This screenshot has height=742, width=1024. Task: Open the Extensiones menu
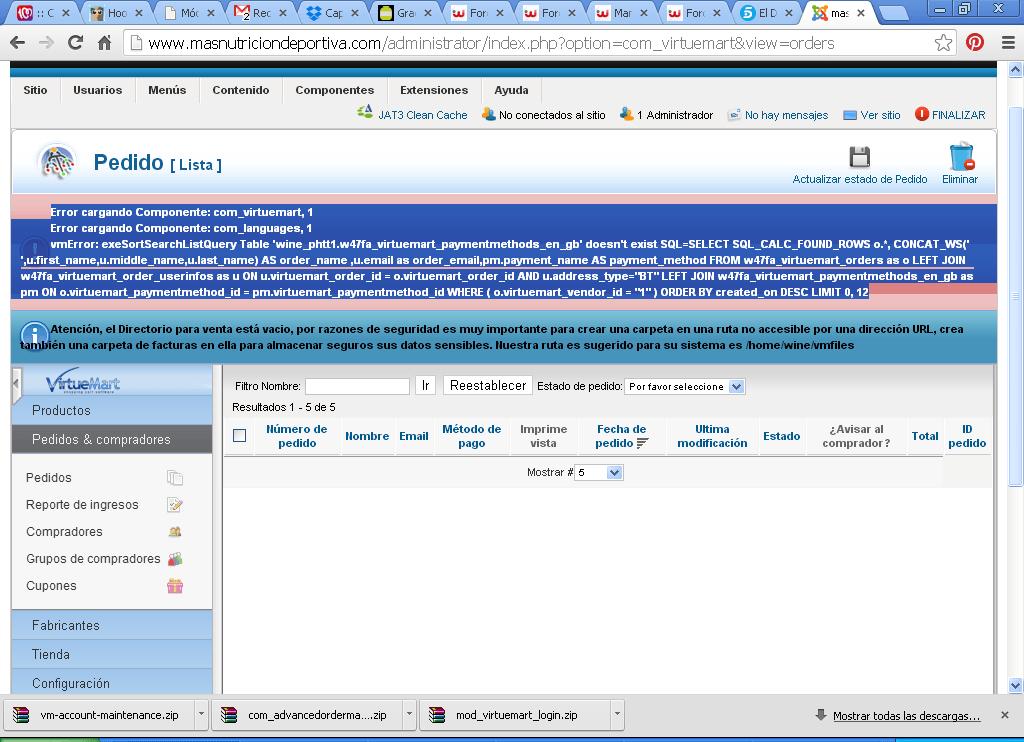434,90
